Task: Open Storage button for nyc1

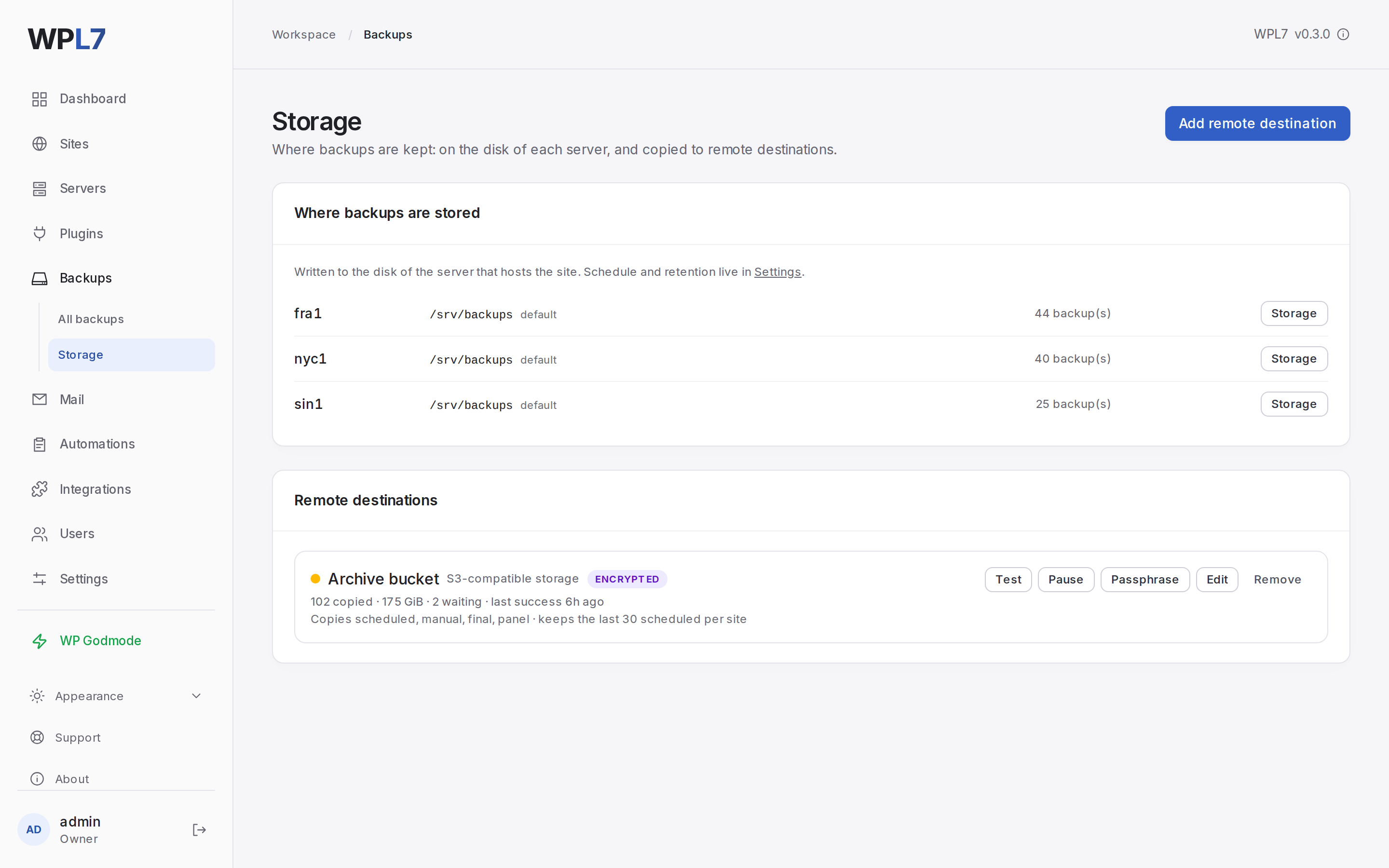Action: (x=1294, y=359)
